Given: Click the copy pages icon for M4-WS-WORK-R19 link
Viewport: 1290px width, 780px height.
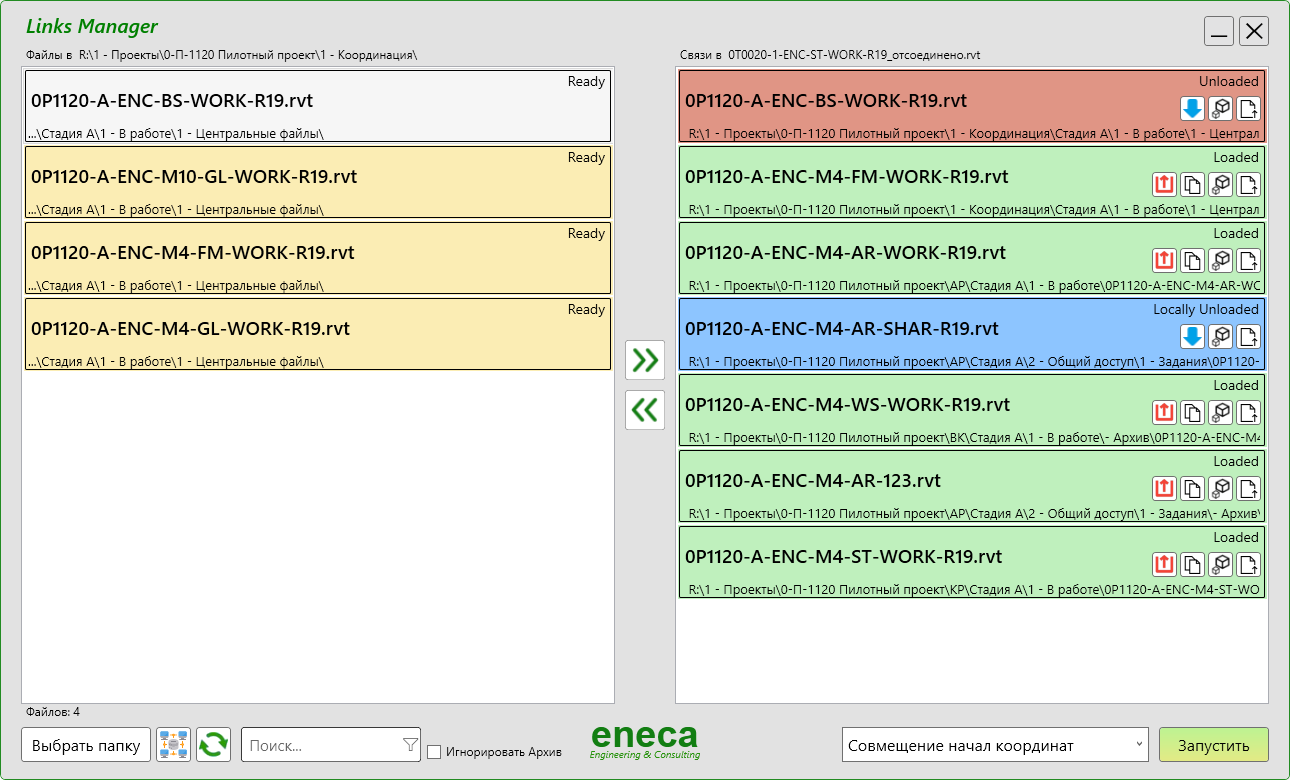Looking at the screenshot, I should tap(1192, 413).
